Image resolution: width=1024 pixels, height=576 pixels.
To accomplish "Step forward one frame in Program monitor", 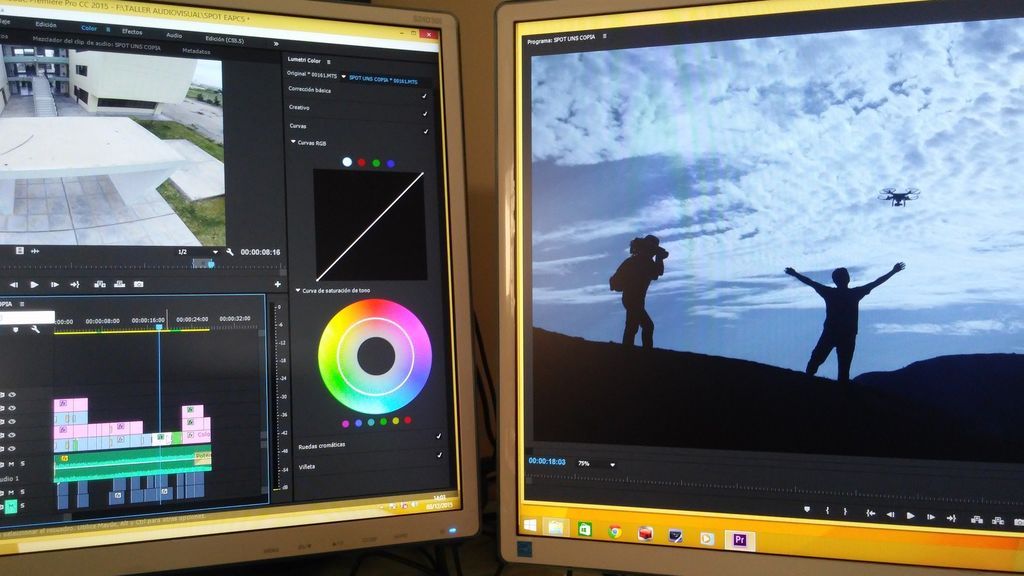I will [x=931, y=516].
